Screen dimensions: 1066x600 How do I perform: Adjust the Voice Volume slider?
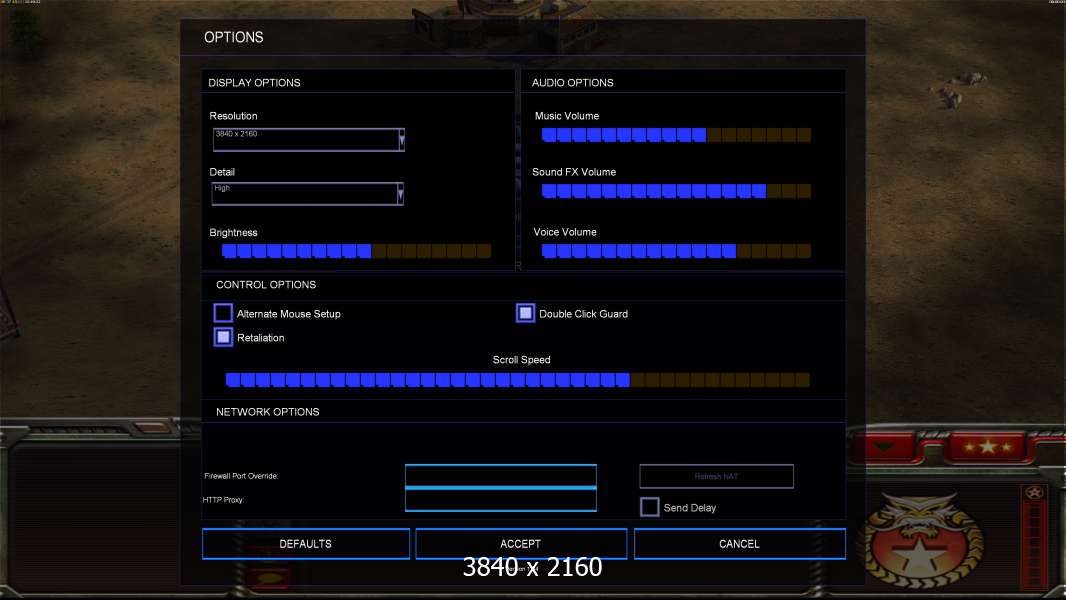676,251
